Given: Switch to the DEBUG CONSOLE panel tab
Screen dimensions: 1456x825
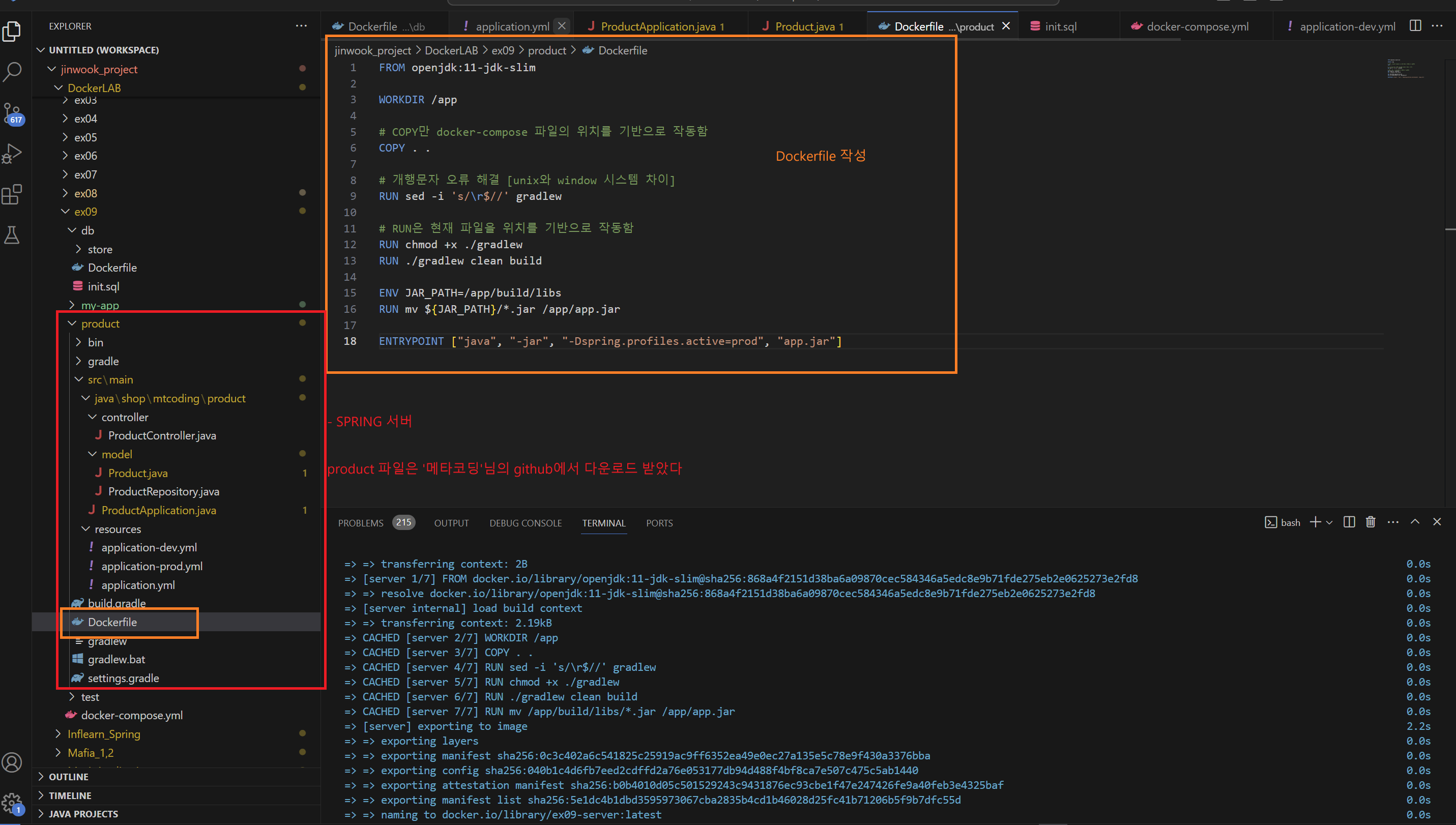Looking at the screenshot, I should point(526,523).
